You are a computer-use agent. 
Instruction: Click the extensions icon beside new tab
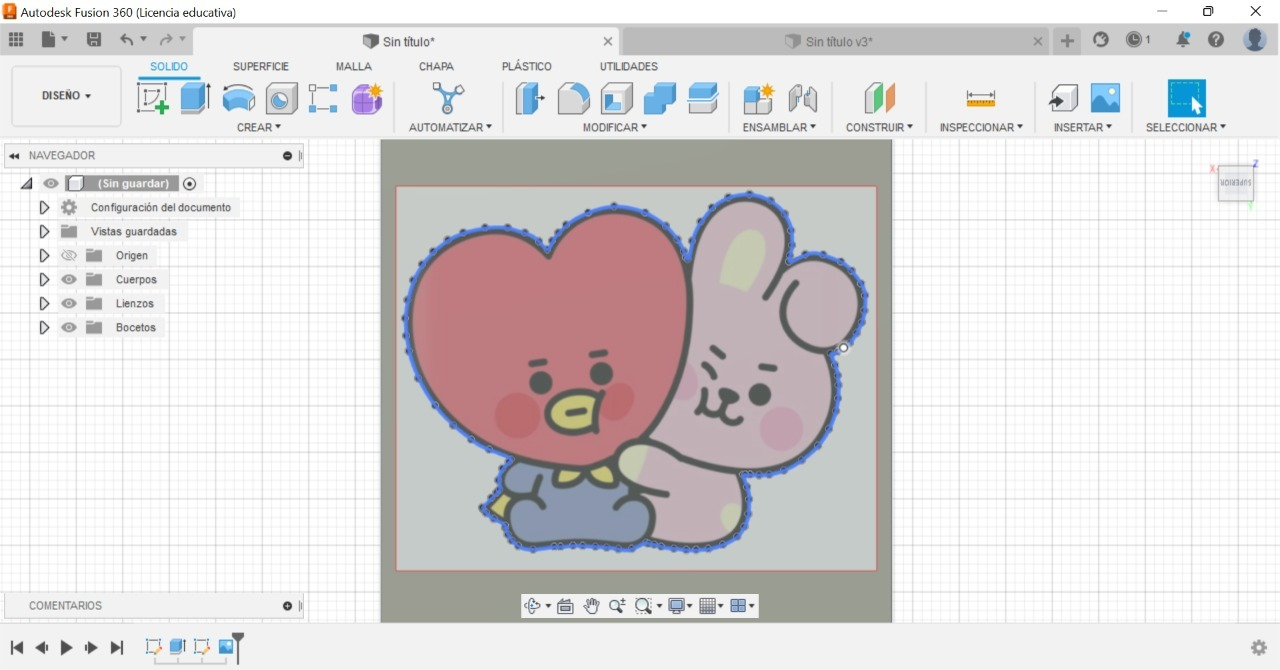point(1101,40)
